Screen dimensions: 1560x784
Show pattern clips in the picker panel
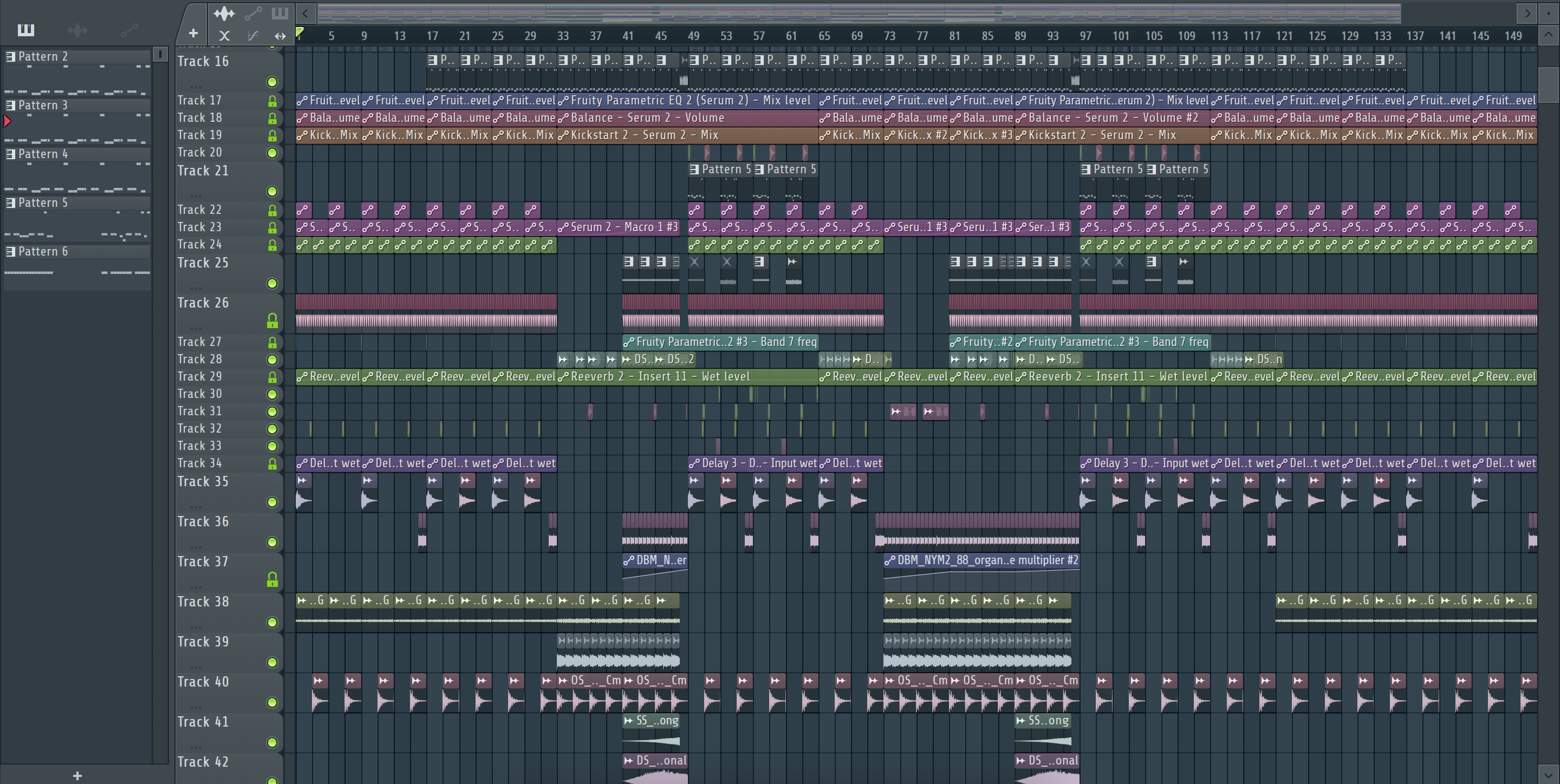coord(26,29)
